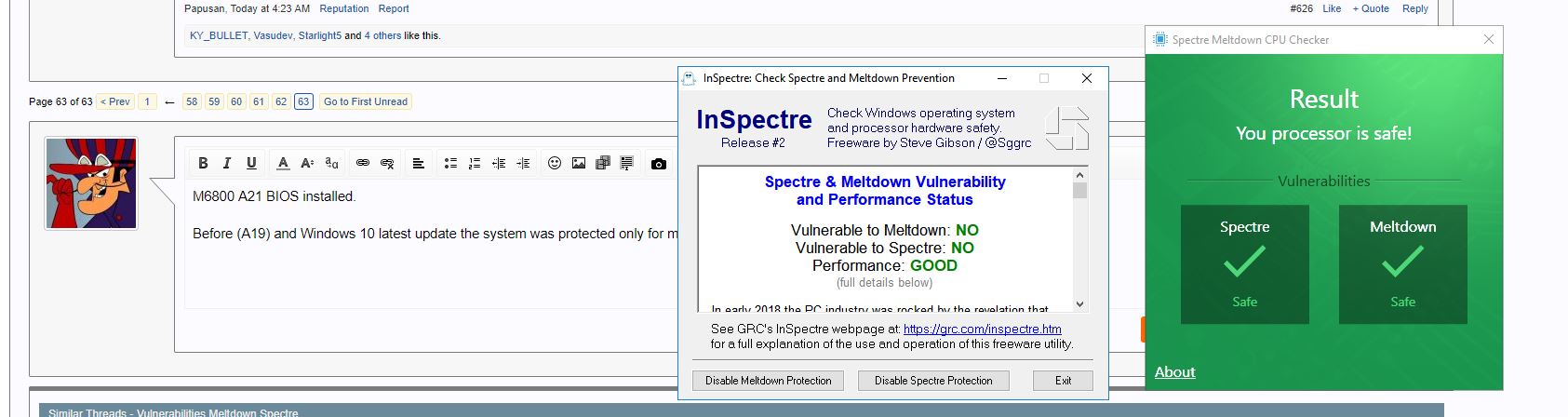
Task: Click + Quote on post #626
Action: [1371, 8]
